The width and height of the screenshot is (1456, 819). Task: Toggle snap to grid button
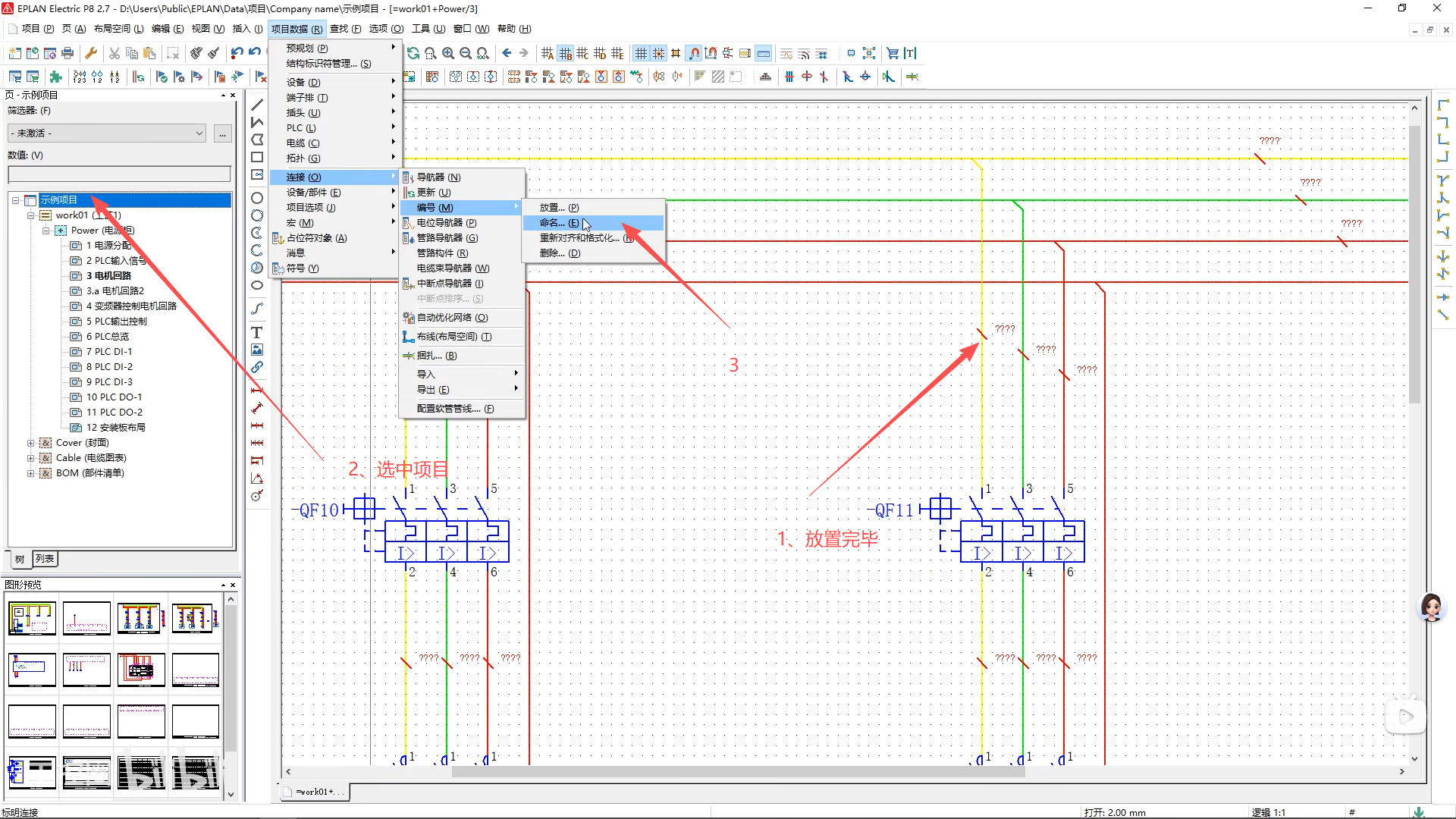pos(658,53)
